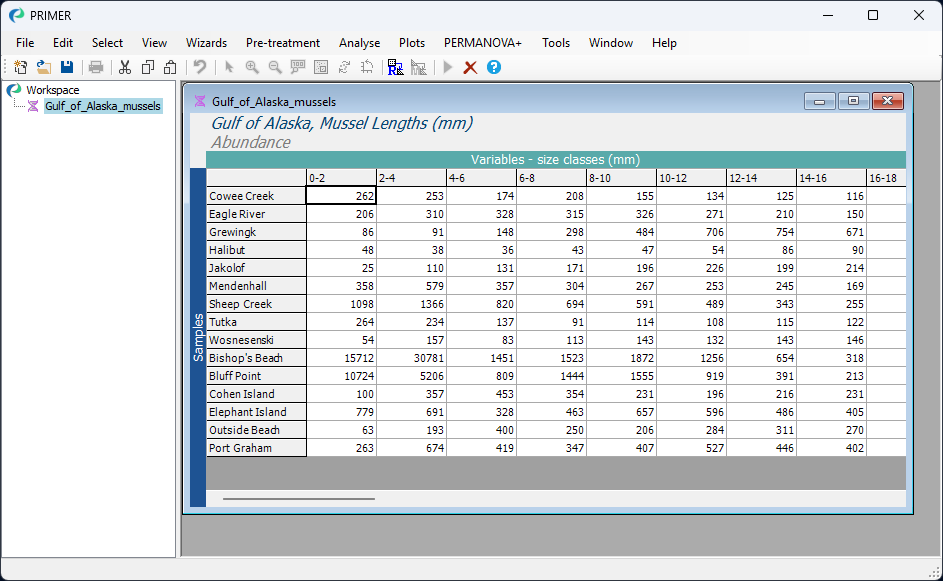
Task: Select the pointer tool icon
Action: point(229,67)
